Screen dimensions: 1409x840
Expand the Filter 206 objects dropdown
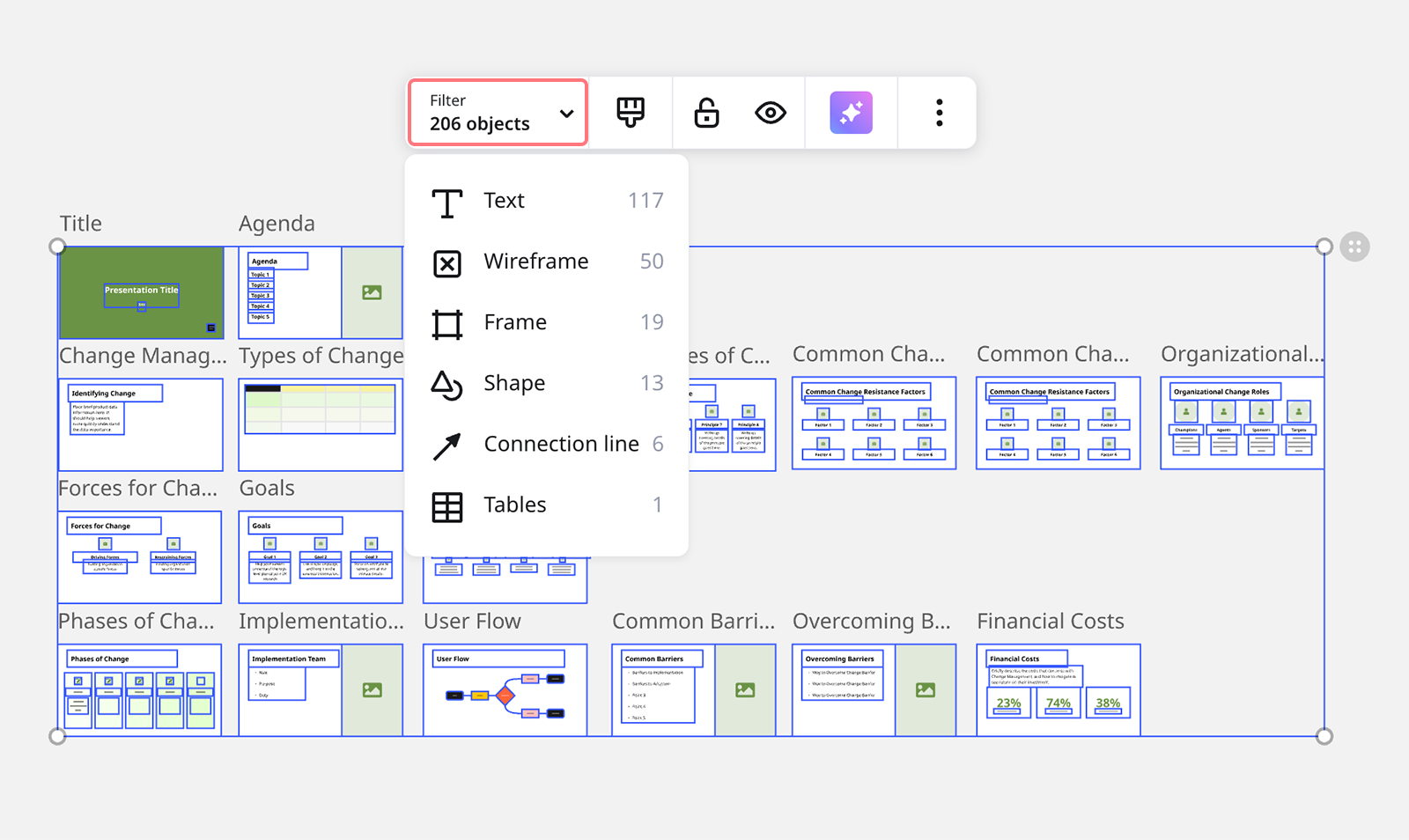pos(498,113)
